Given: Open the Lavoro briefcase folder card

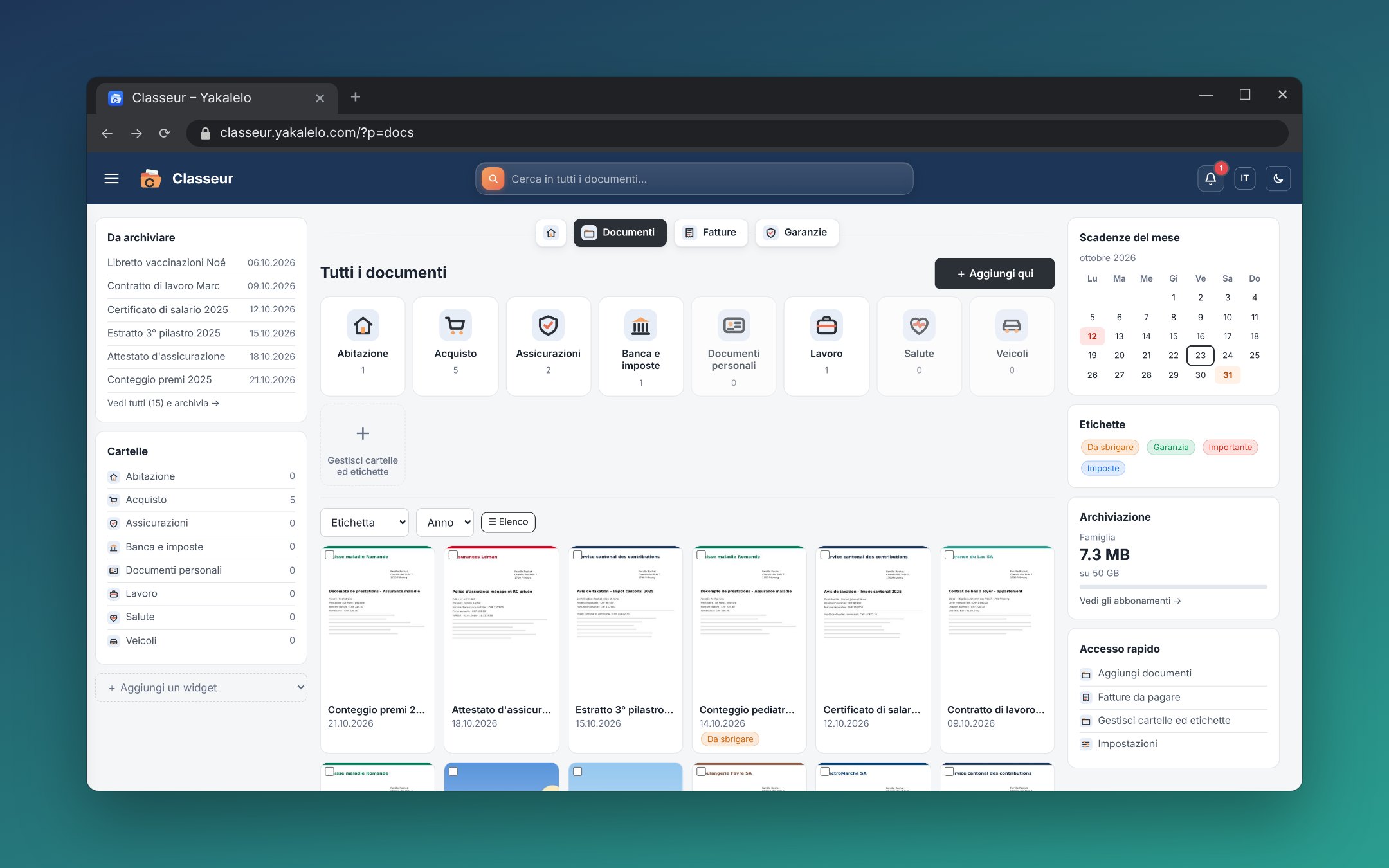Looking at the screenshot, I should (x=826, y=346).
